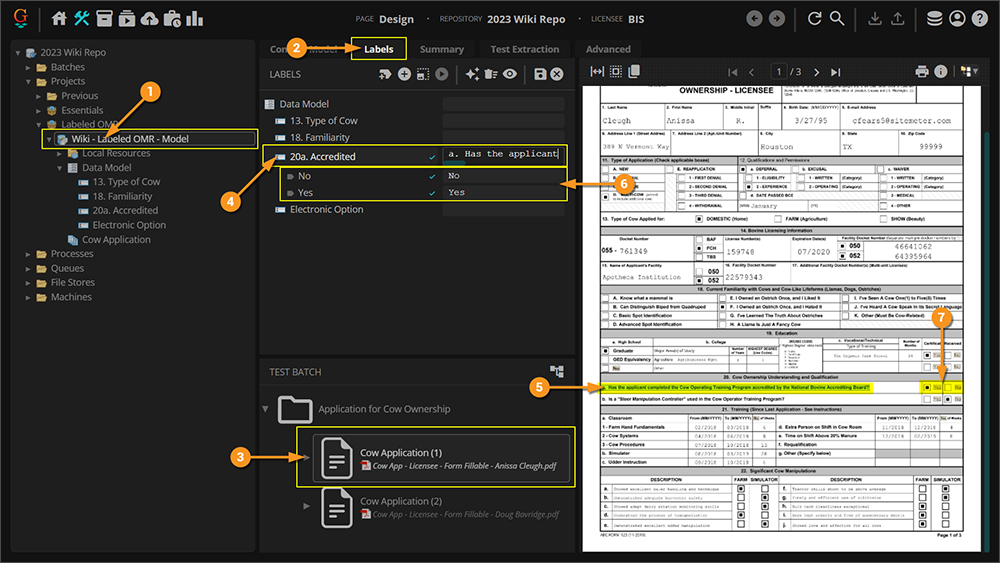Switch to the Summary tab

tap(441, 49)
